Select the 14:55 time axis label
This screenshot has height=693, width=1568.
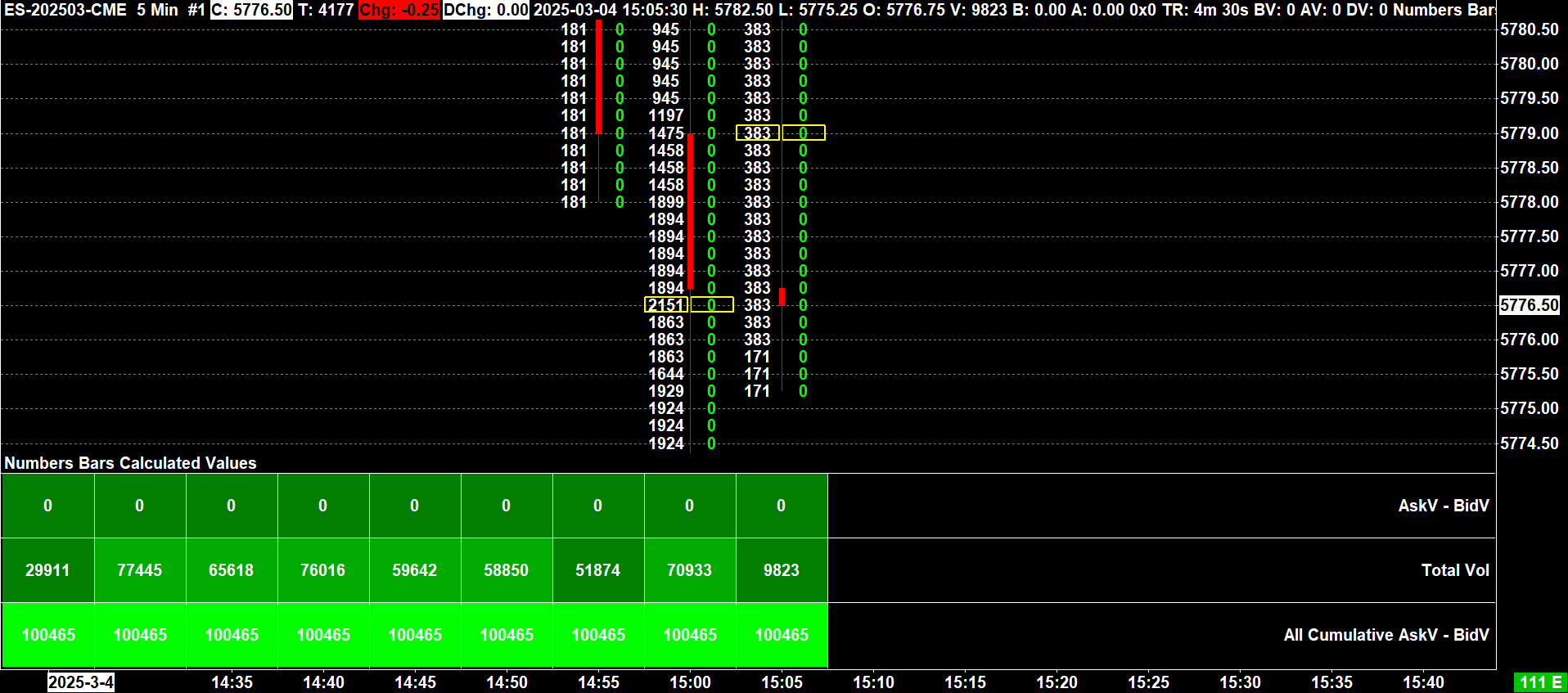click(598, 682)
